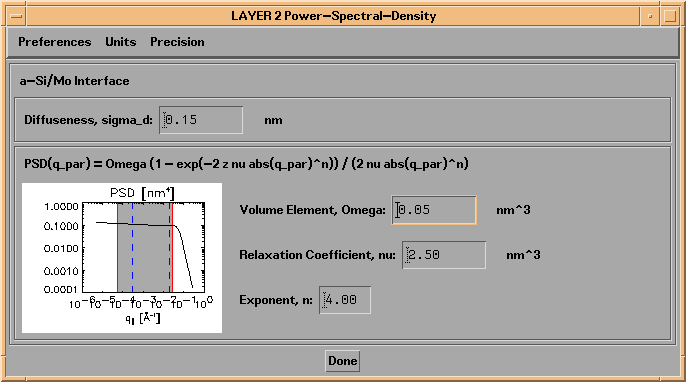Screen dimensions: 686x382
Task: Click the PSD [nm⁴] plot title
Action: tap(142, 193)
